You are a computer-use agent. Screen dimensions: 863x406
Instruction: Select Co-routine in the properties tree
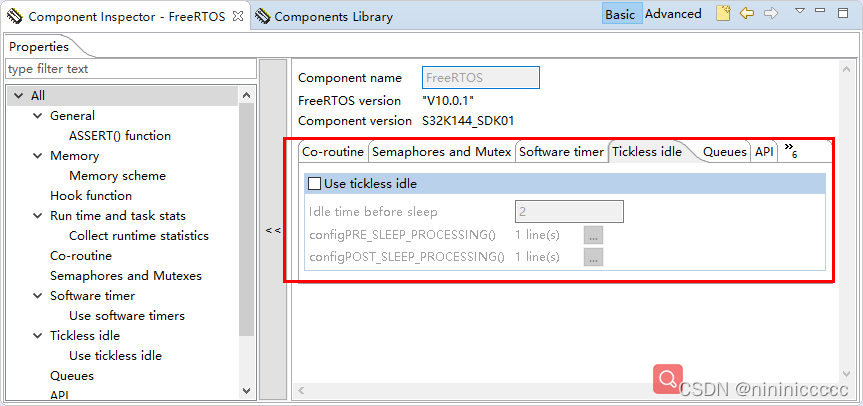(81, 256)
